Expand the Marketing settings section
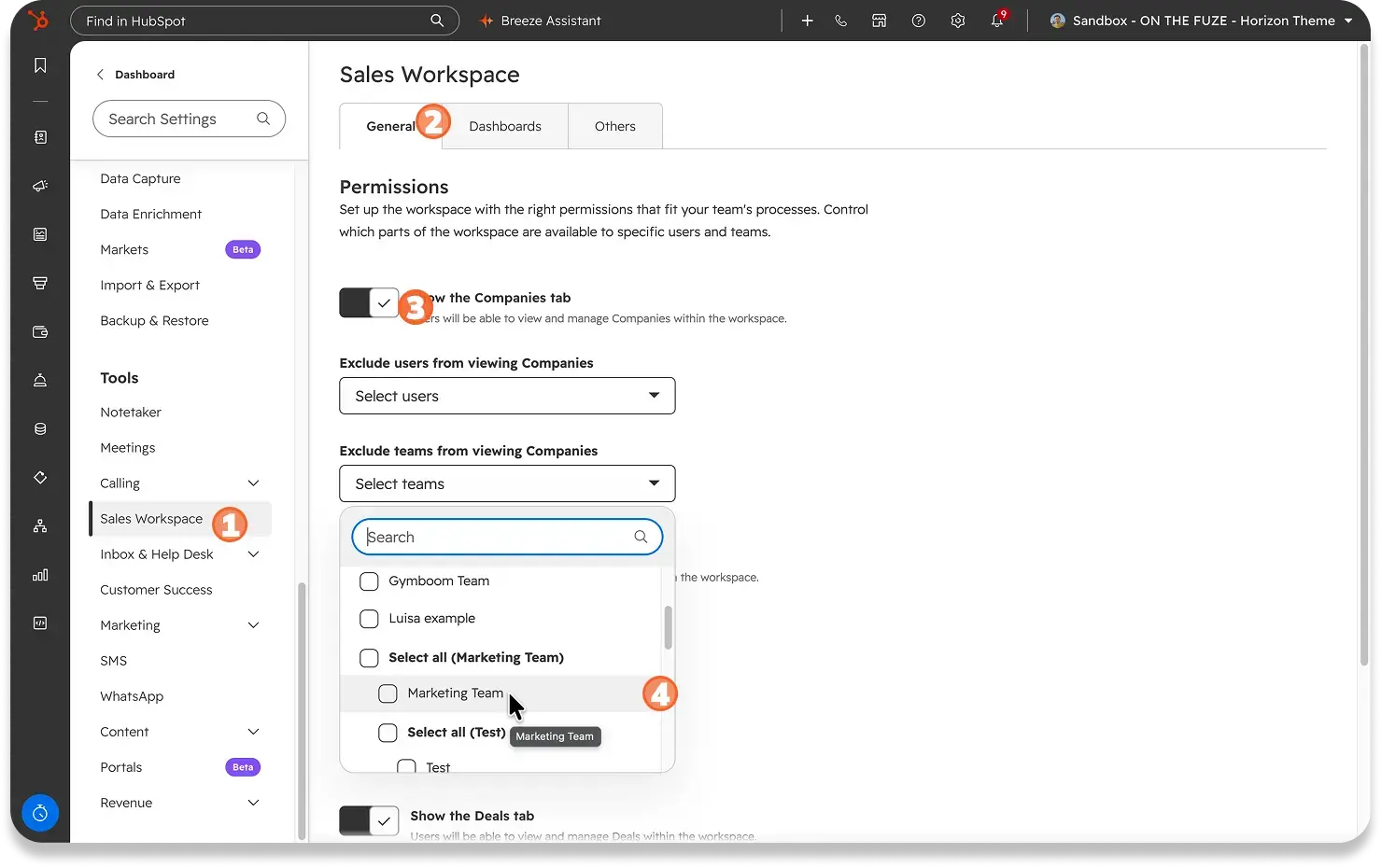1382x868 pixels. [253, 625]
